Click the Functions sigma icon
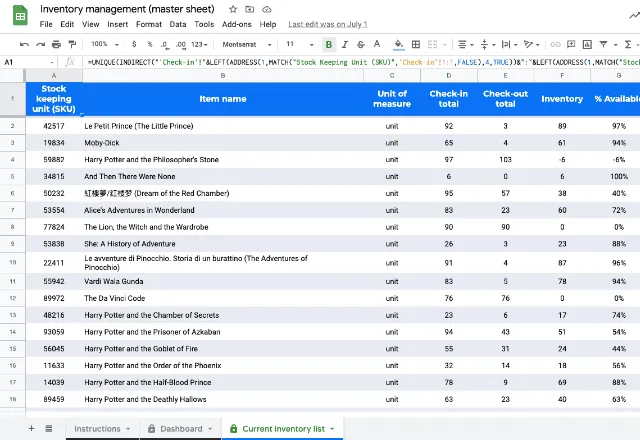This screenshot has width=640, height=440. click(628, 44)
